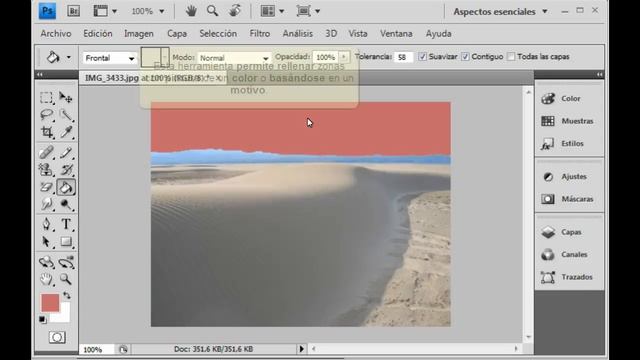640x360 pixels.
Task: Reset default black and white colors
Action: pos(42,319)
